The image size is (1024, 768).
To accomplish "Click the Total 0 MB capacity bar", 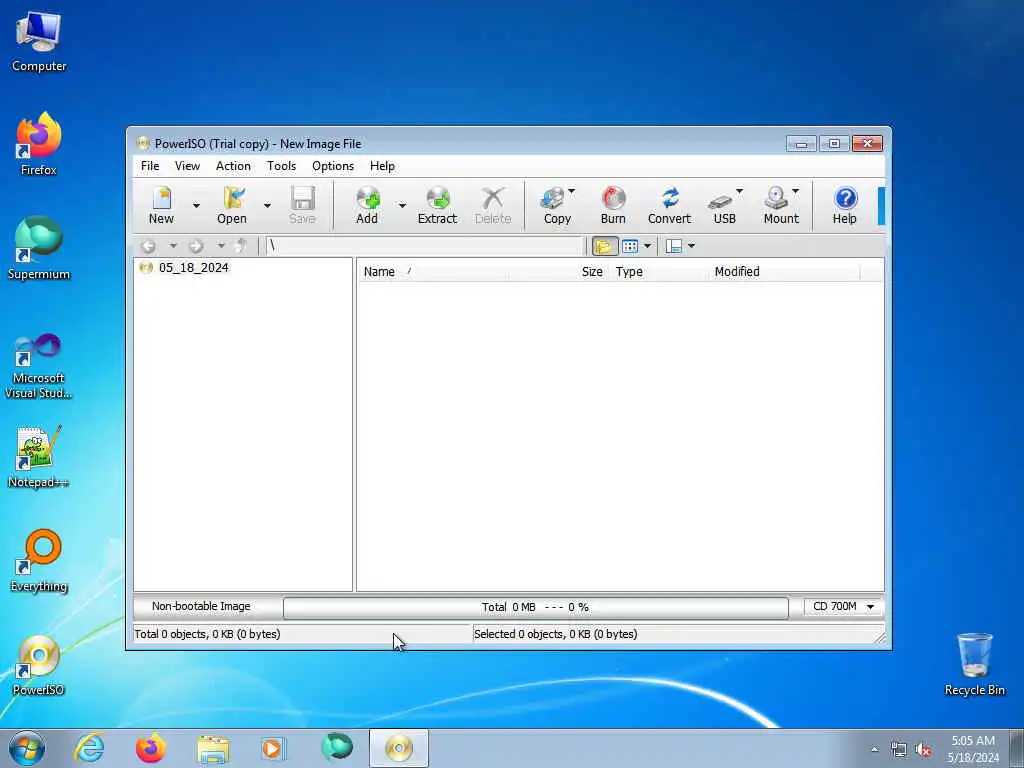I will (536, 607).
